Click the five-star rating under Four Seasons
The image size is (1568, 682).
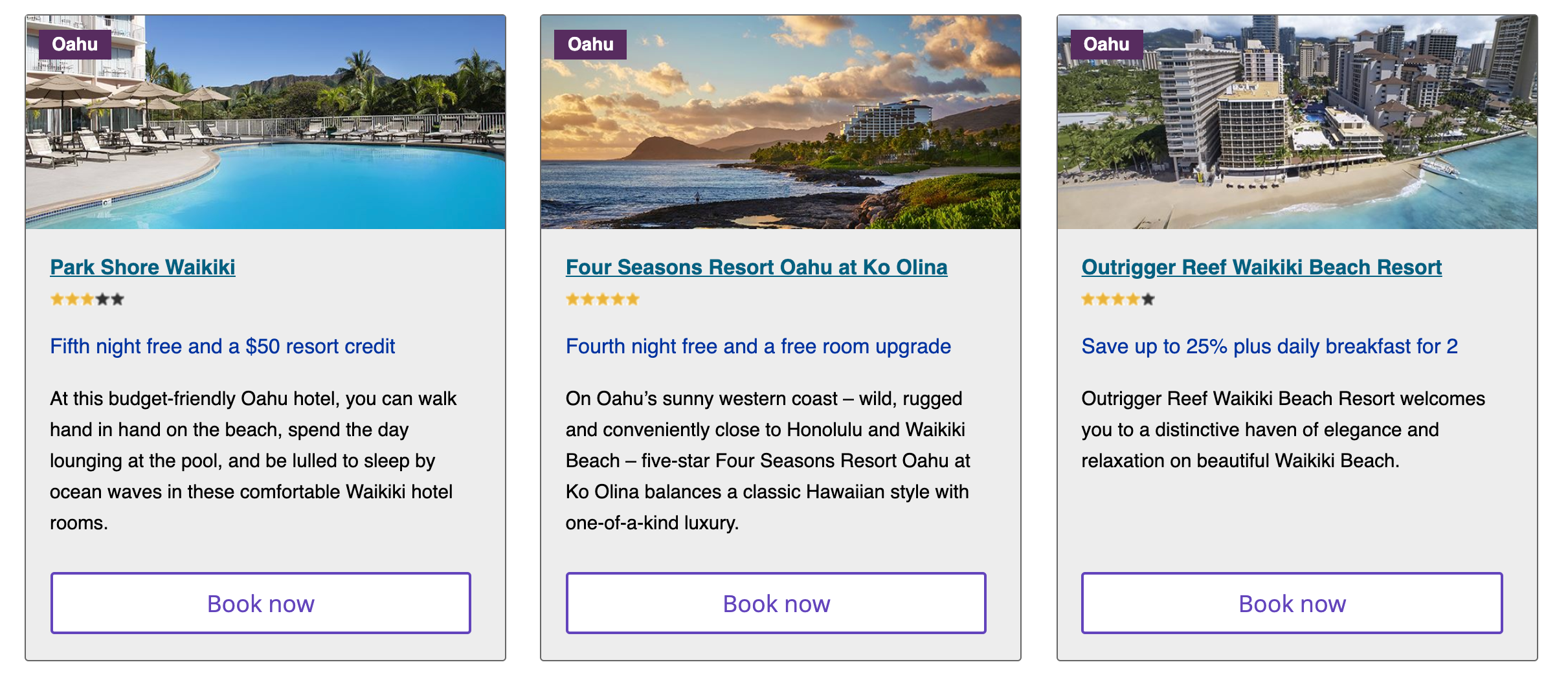(x=602, y=300)
